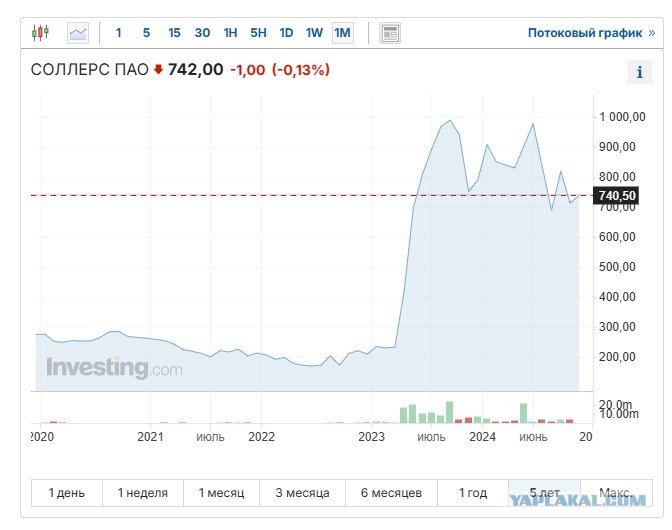The image size is (672, 530).
Task: Choose the 5H interval
Action: click(x=258, y=33)
